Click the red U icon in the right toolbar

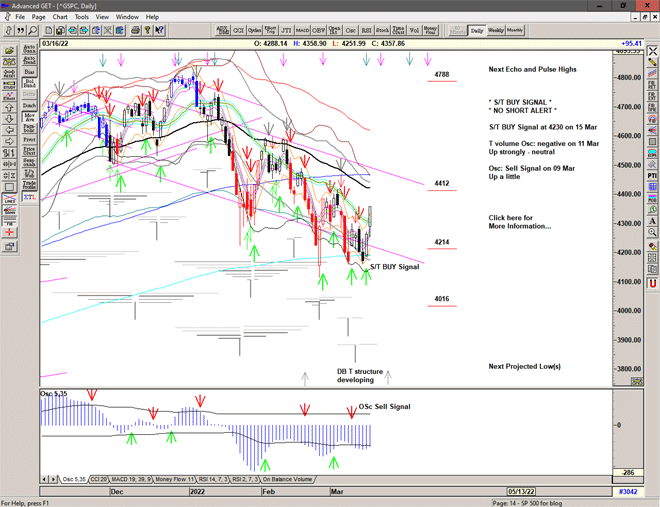652,283
